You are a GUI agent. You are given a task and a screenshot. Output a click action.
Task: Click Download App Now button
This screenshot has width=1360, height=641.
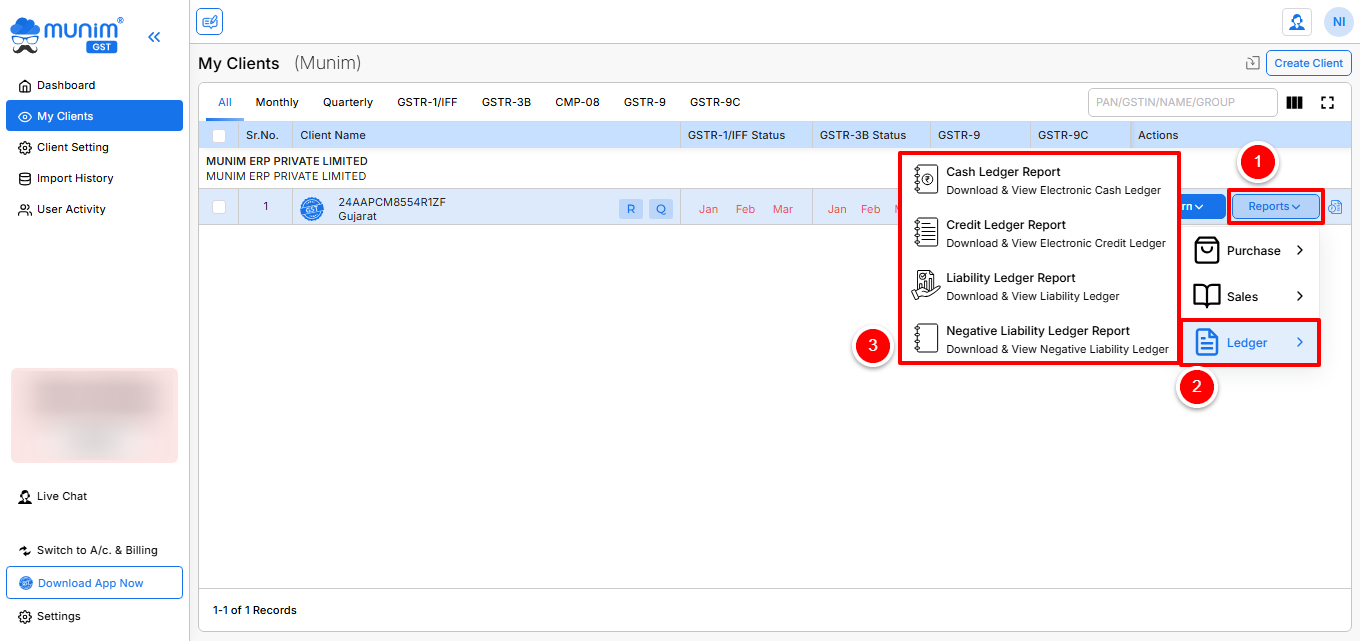pyautogui.click(x=94, y=583)
